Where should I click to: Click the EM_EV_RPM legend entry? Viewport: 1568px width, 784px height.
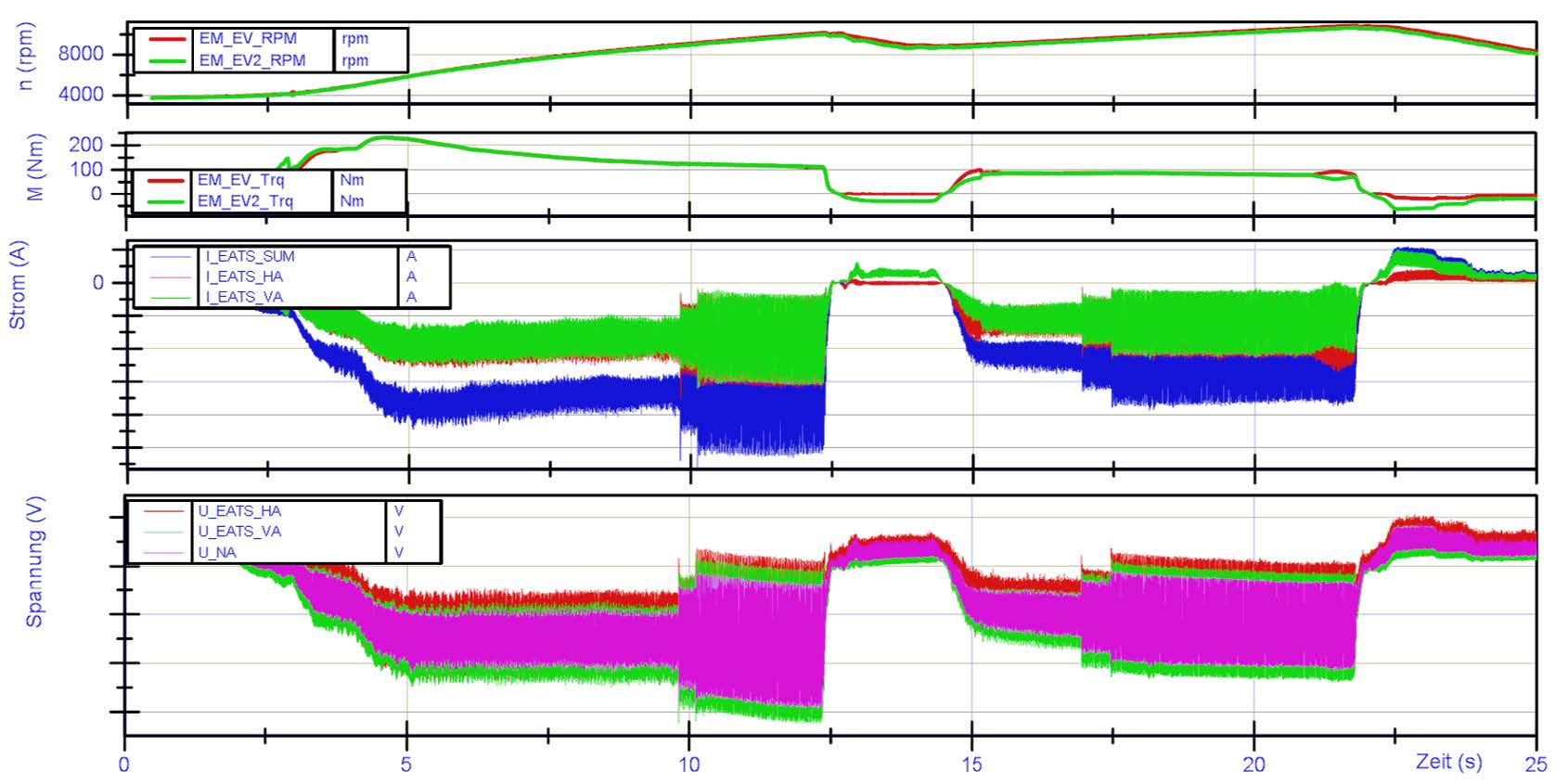[248, 39]
